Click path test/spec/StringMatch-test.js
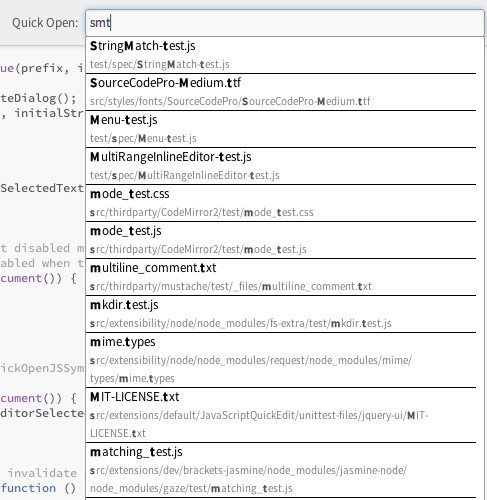 pyautogui.click(x=160, y=64)
